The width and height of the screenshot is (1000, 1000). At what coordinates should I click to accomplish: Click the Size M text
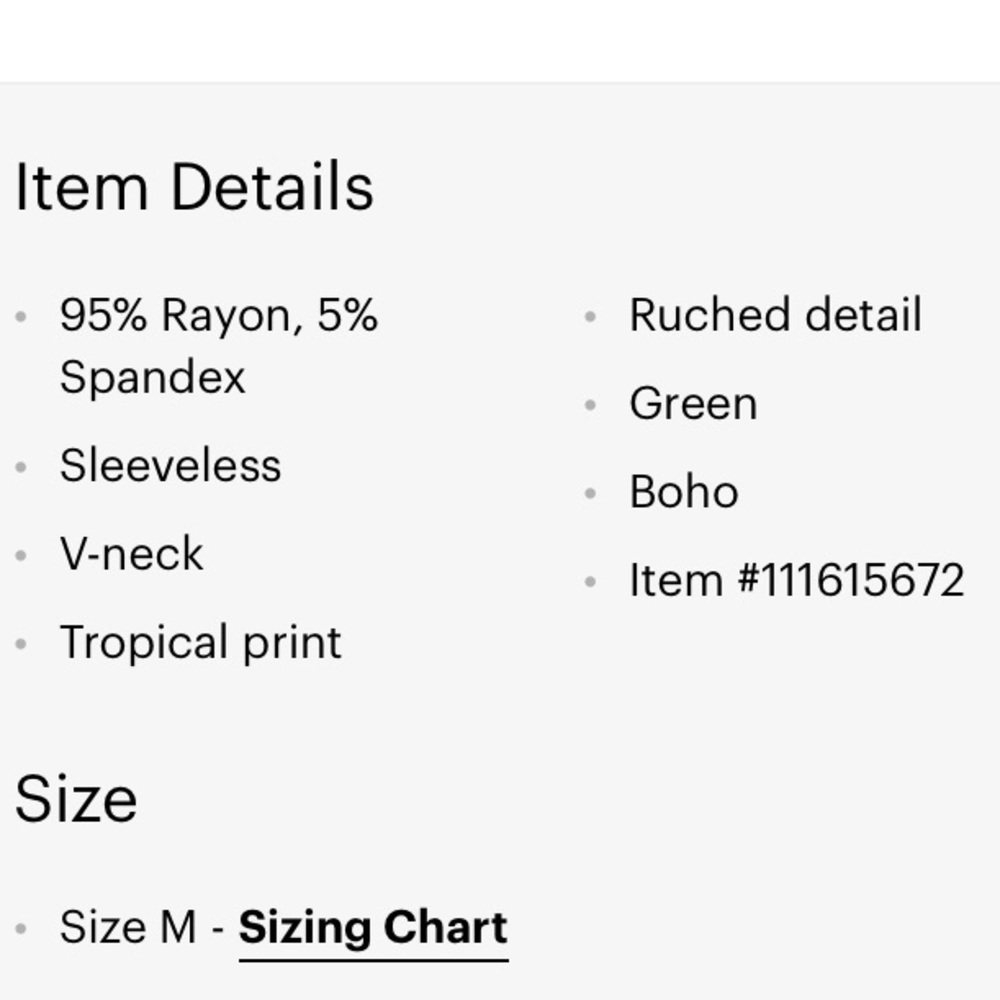point(128,927)
